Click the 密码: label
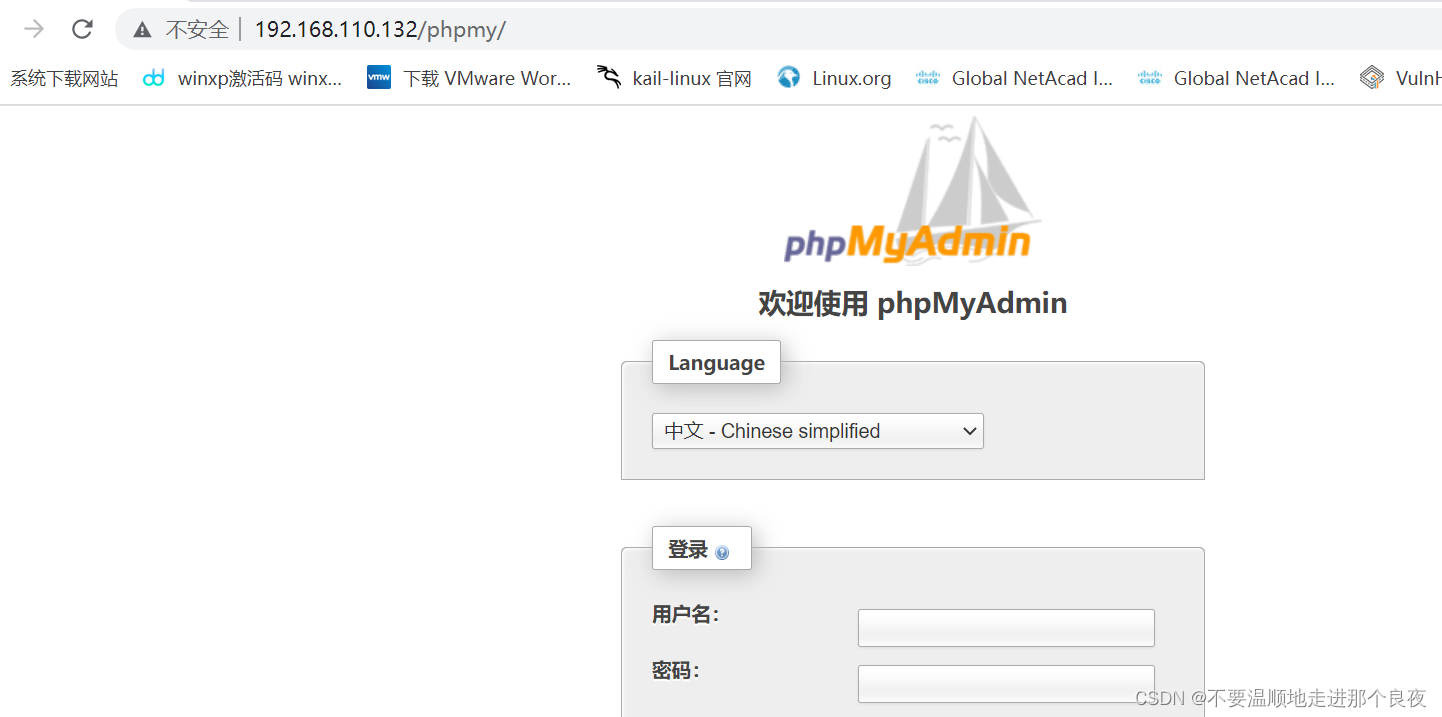The height and width of the screenshot is (717, 1442). 676,670
